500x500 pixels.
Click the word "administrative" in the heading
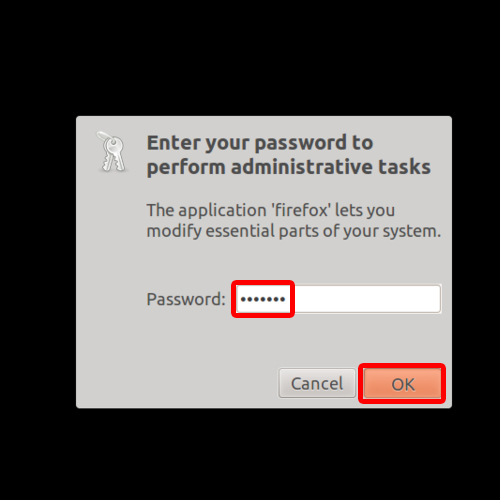tap(301, 166)
